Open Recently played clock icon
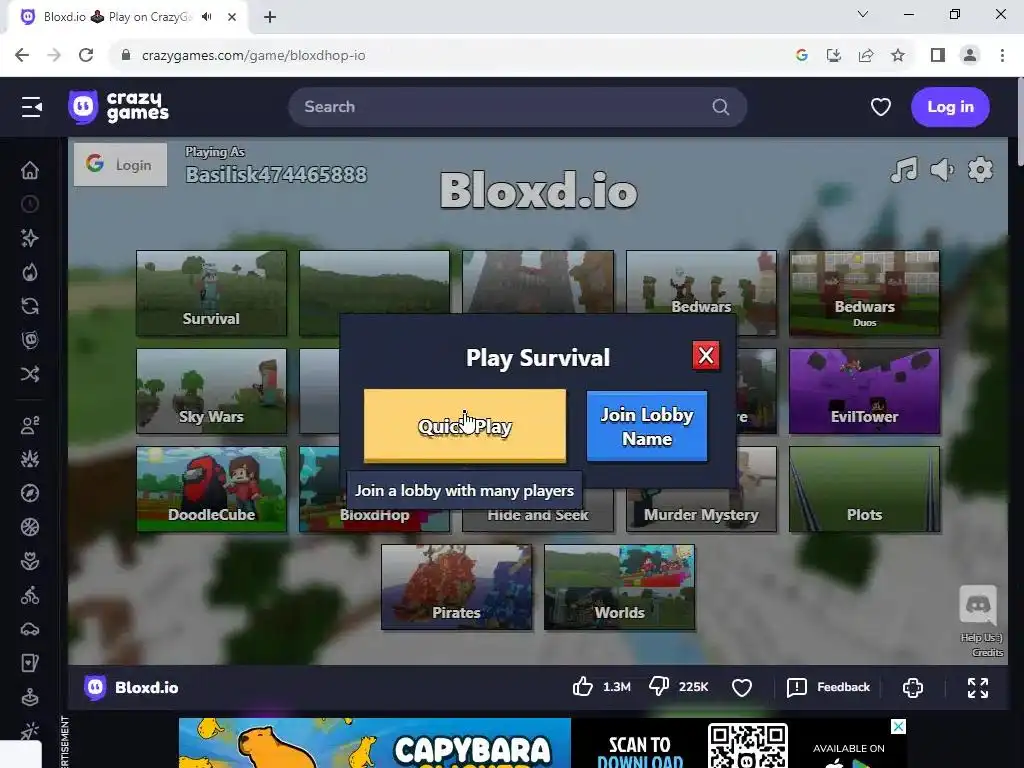 pyautogui.click(x=30, y=204)
